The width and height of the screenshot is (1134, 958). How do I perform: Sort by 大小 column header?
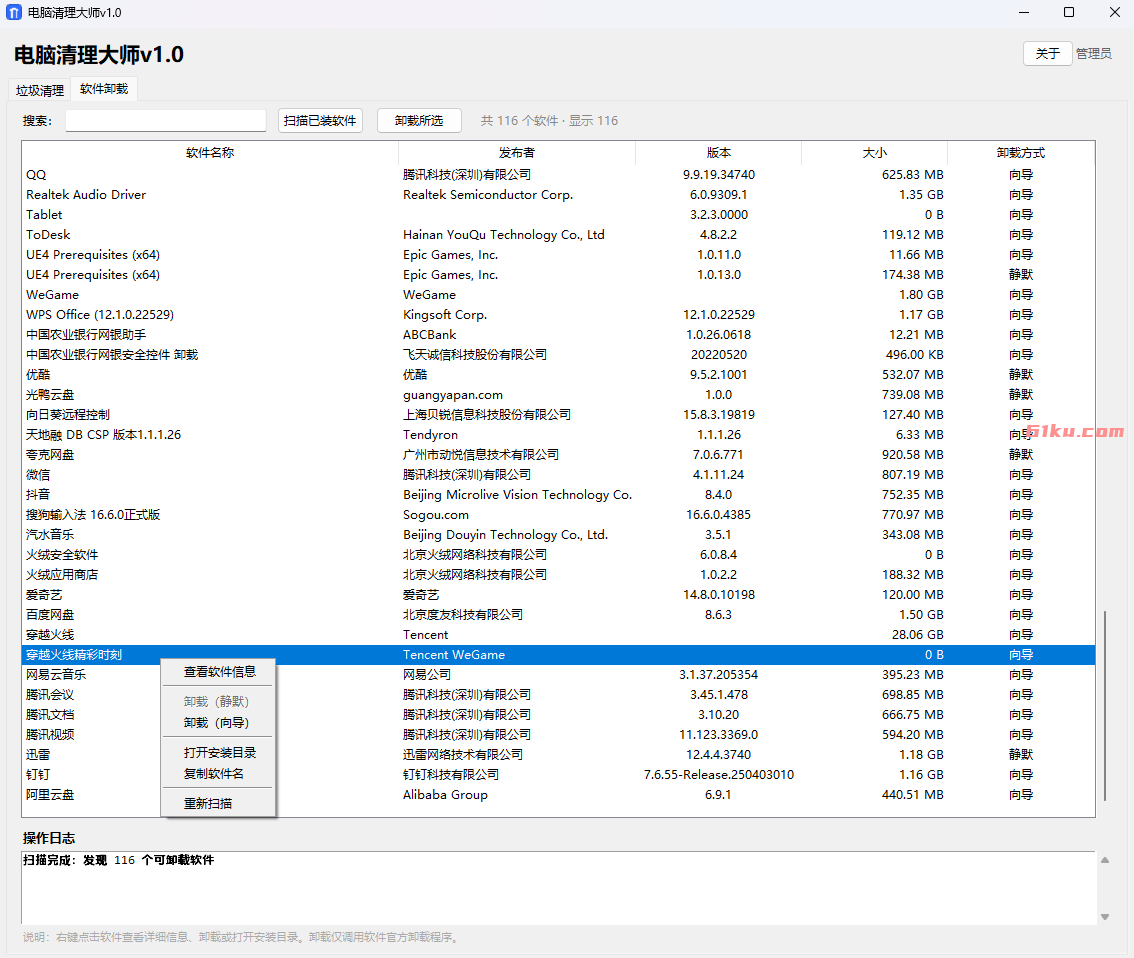pyautogui.click(x=874, y=153)
